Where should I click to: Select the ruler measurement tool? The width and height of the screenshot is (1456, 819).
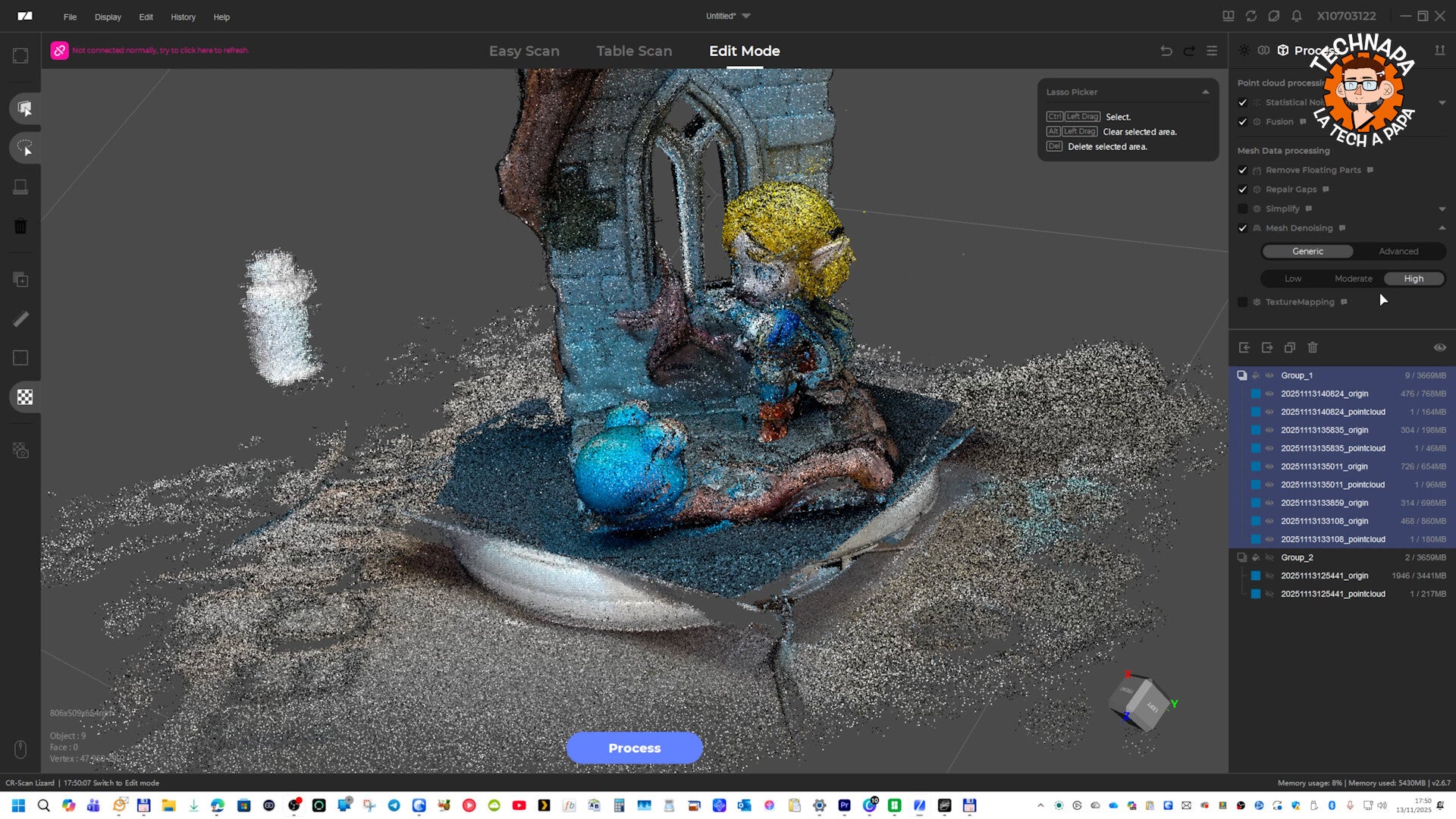coord(20,319)
